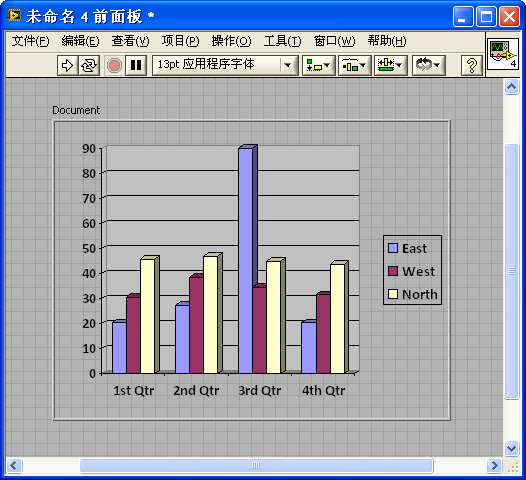Select the tall East 3rd Qtr bar
This screenshot has width=526, height=480.
(246, 260)
